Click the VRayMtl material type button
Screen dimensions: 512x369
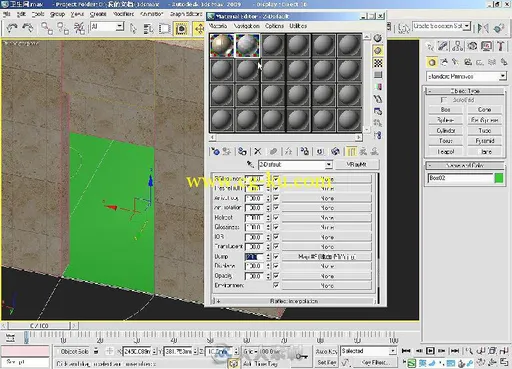point(357,164)
